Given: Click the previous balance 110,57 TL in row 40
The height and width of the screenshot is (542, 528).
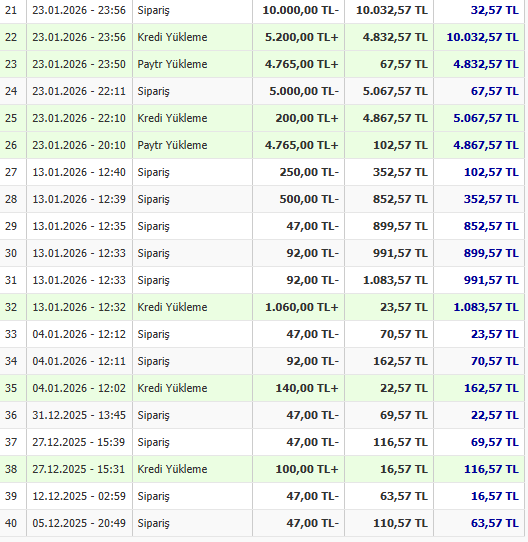Looking at the screenshot, I should click(400, 523).
